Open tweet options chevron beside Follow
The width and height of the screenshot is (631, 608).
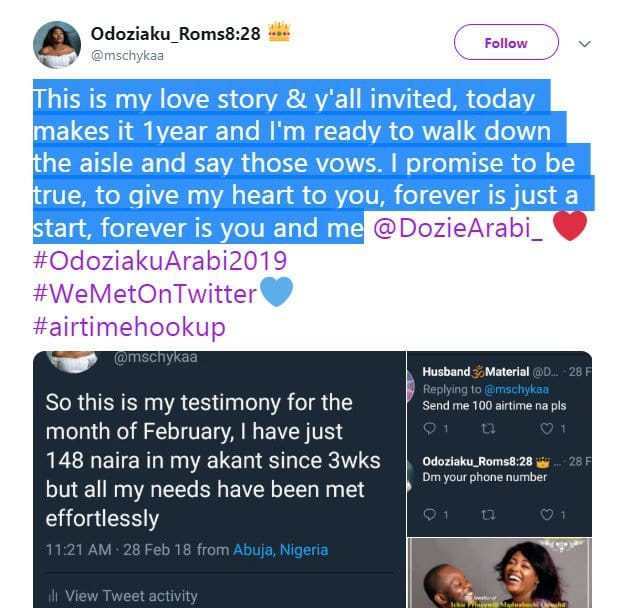tap(585, 44)
